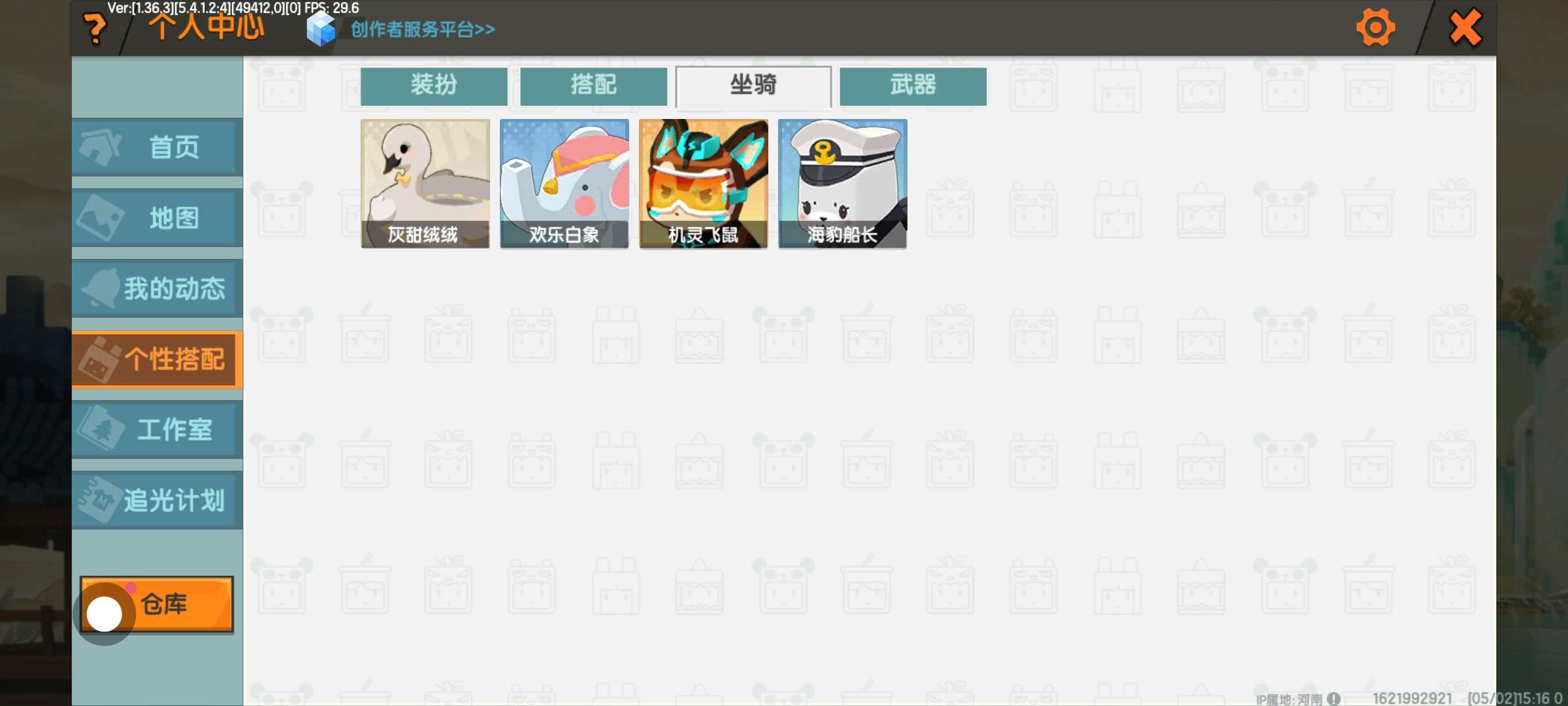Select the 灰甜绒绒 swan mount

click(x=425, y=184)
